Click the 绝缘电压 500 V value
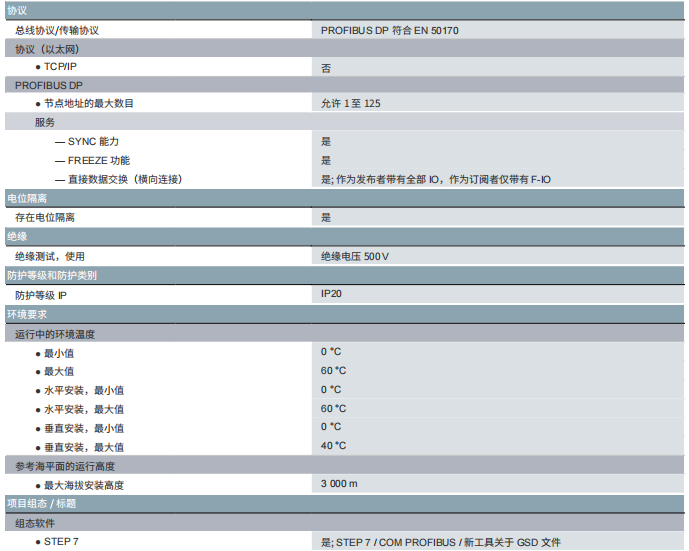Viewport: 689px width, 551px height. [x=354, y=256]
